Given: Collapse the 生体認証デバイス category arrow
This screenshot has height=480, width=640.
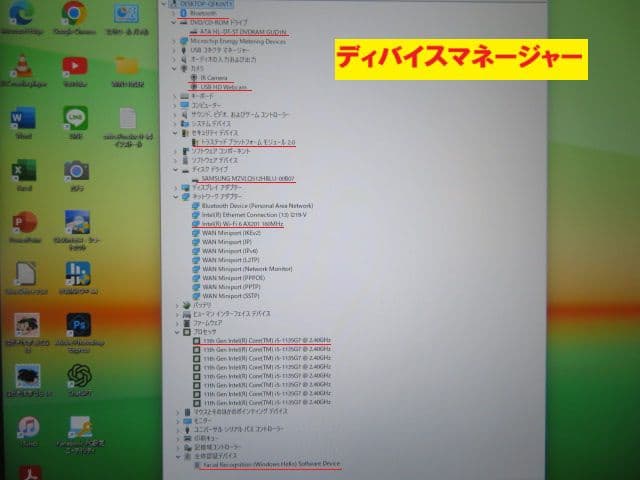Looking at the screenshot, I should click(x=178, y=456).
